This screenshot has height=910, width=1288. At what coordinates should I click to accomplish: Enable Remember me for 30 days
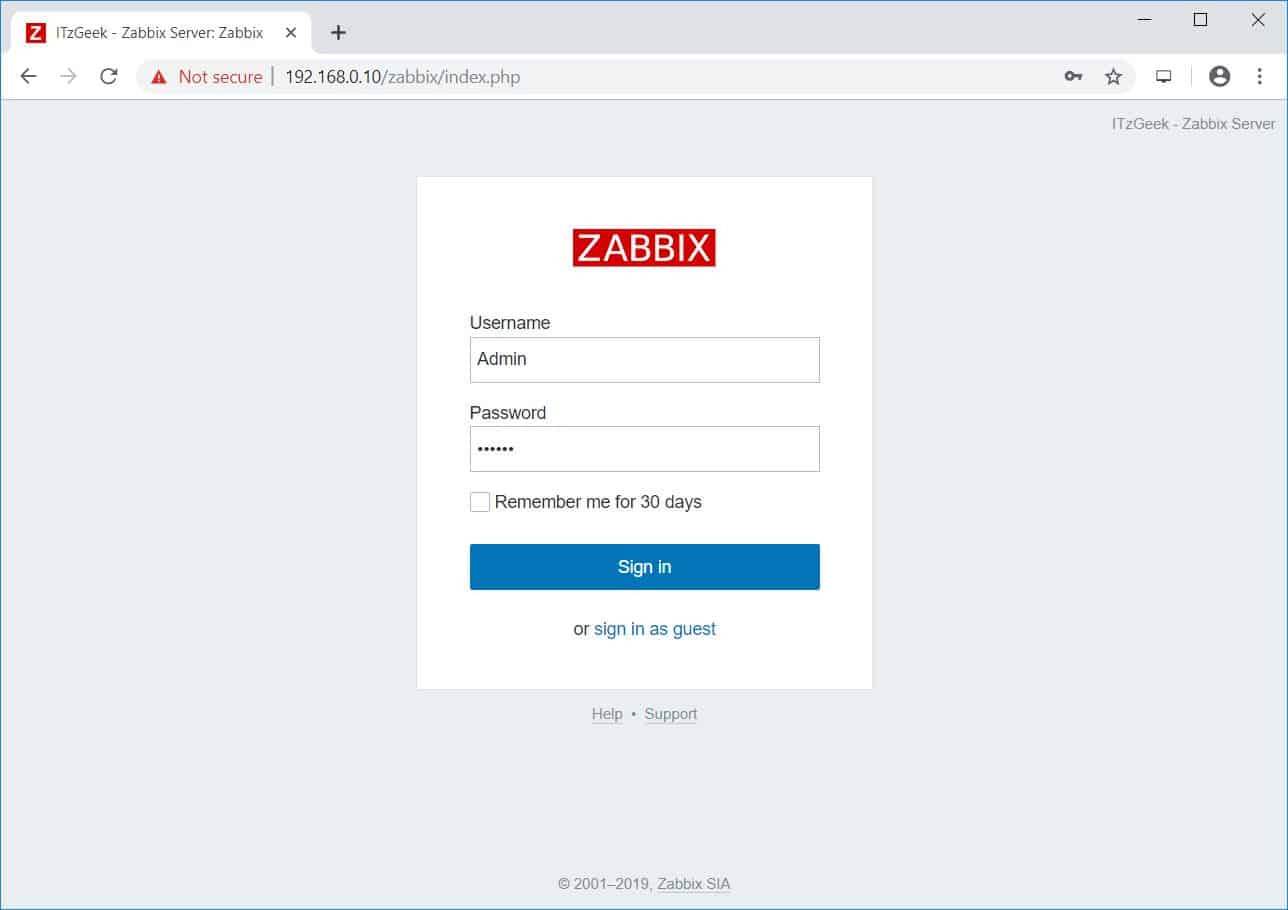(480, 502)
